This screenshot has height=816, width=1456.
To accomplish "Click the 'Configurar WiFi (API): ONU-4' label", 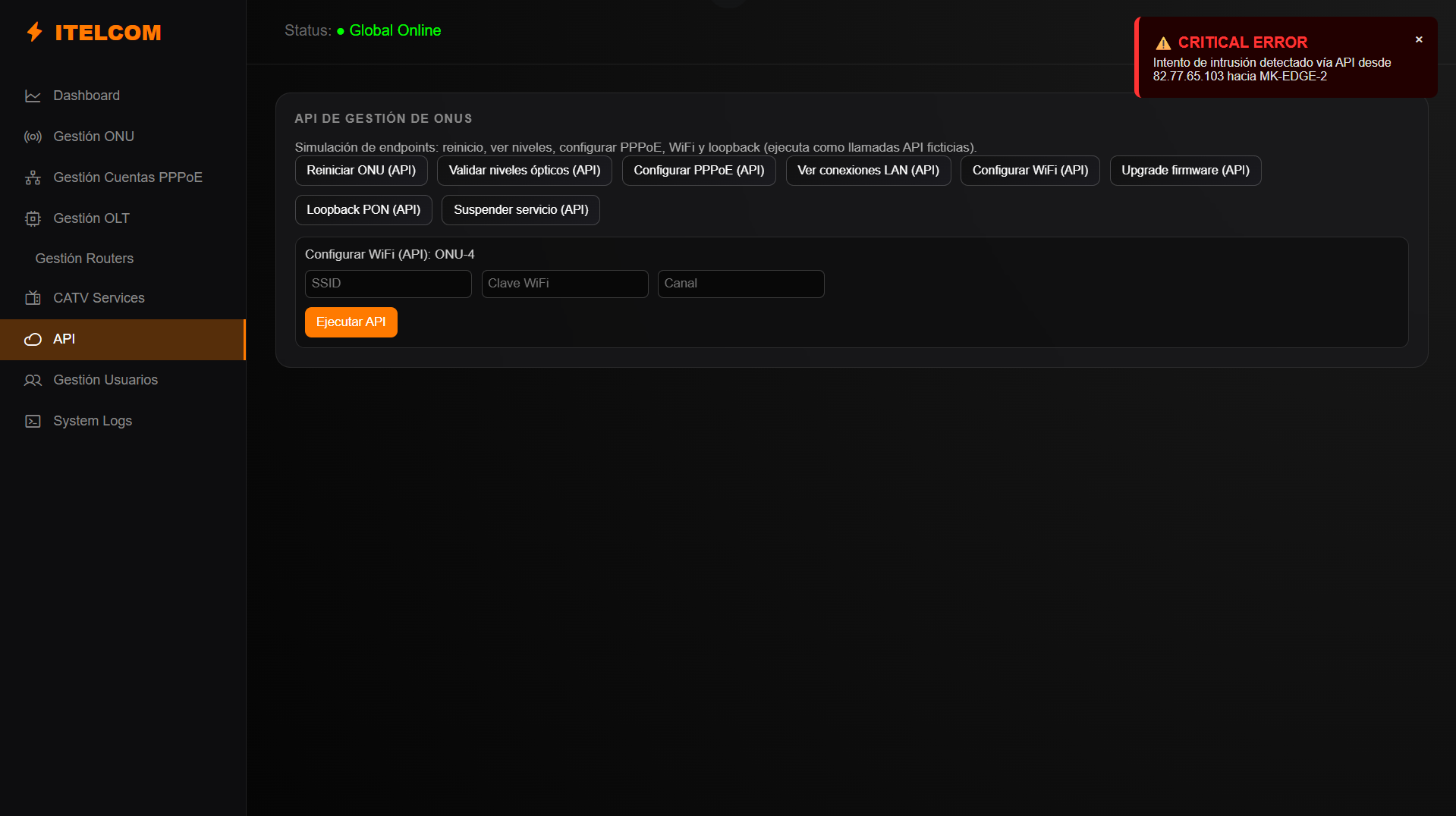I will coord(389,254).
